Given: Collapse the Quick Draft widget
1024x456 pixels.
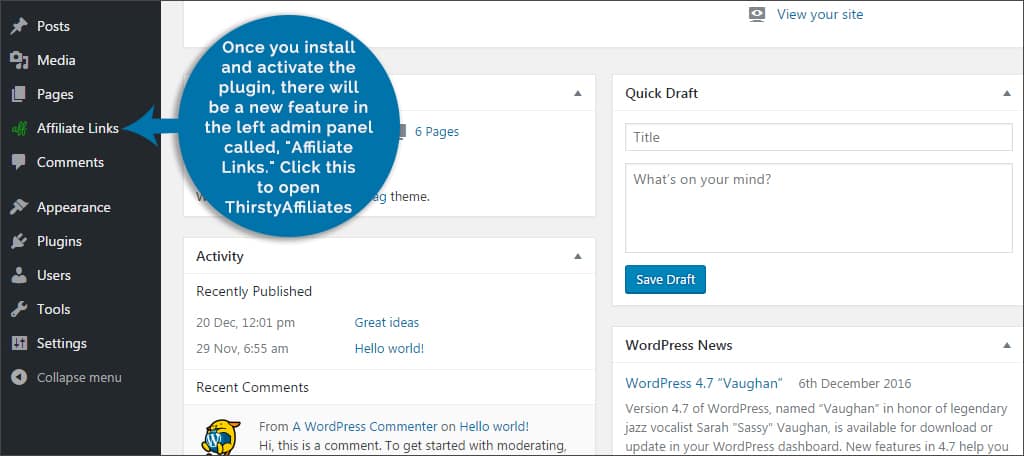Looking at the screenshot, I should point(1006,93).
